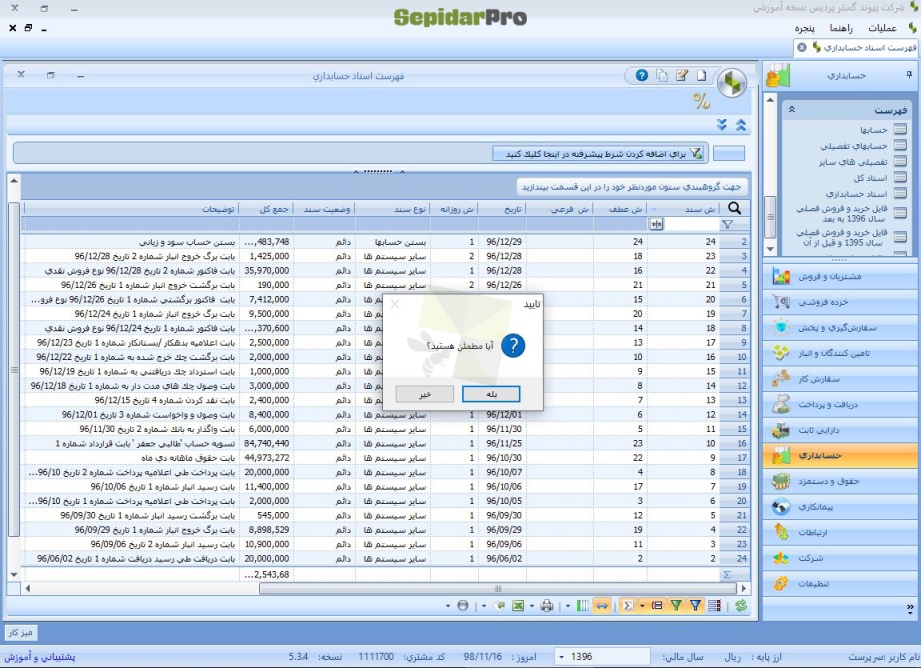Open the سفارش‌گیری و پخش module
This screenshot has width=921, height=668.
[x=841, y=328]
